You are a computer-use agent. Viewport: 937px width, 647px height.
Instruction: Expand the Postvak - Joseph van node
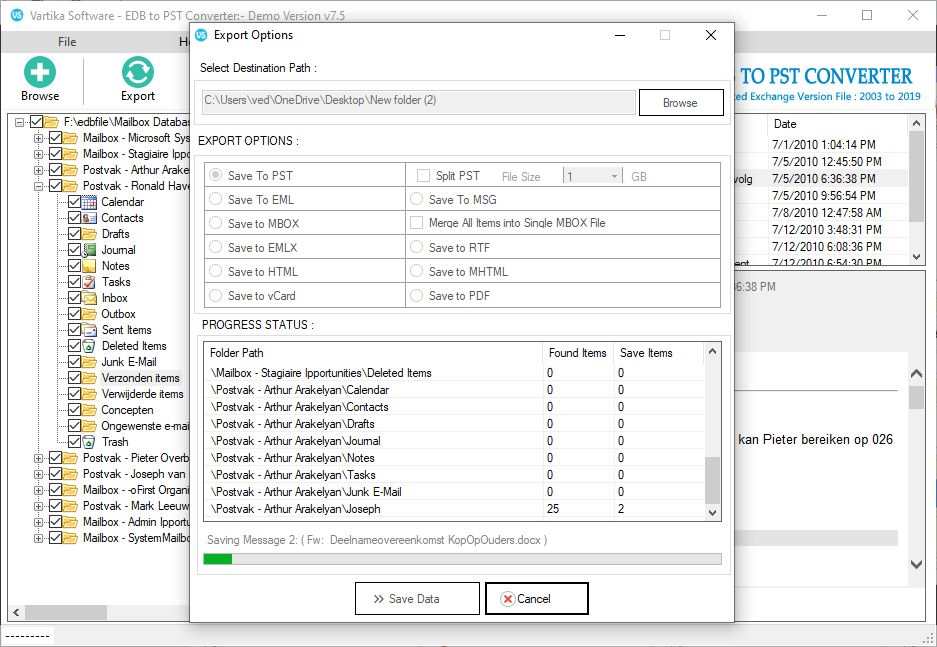(x=38, y=474)
